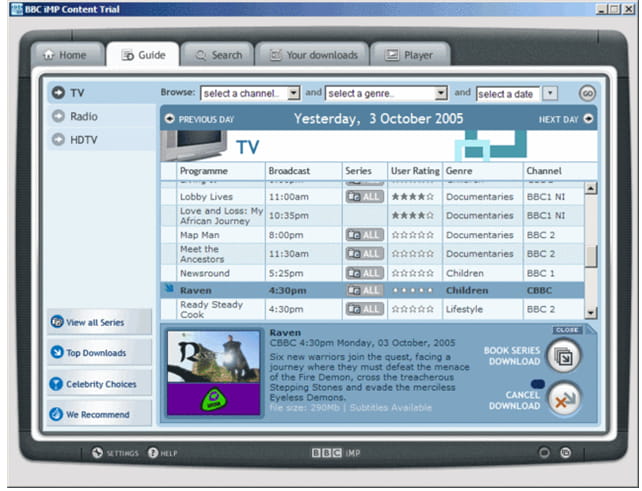642x491 pixels.
Task: Go to Next Day
Action: (x=566, y=119)
